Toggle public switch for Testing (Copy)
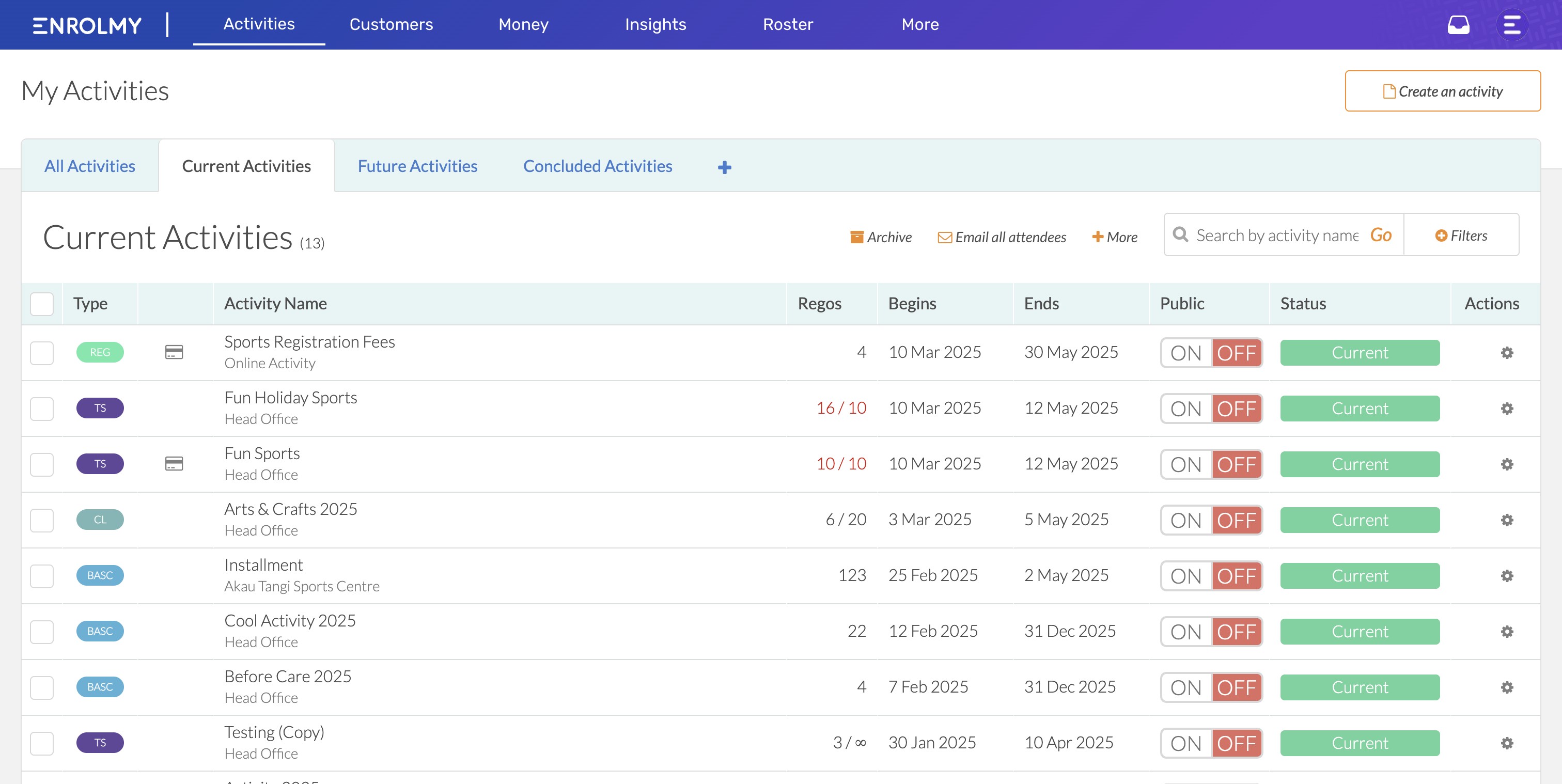This screenshot has height=784, width=1562. pos(1211,743)
